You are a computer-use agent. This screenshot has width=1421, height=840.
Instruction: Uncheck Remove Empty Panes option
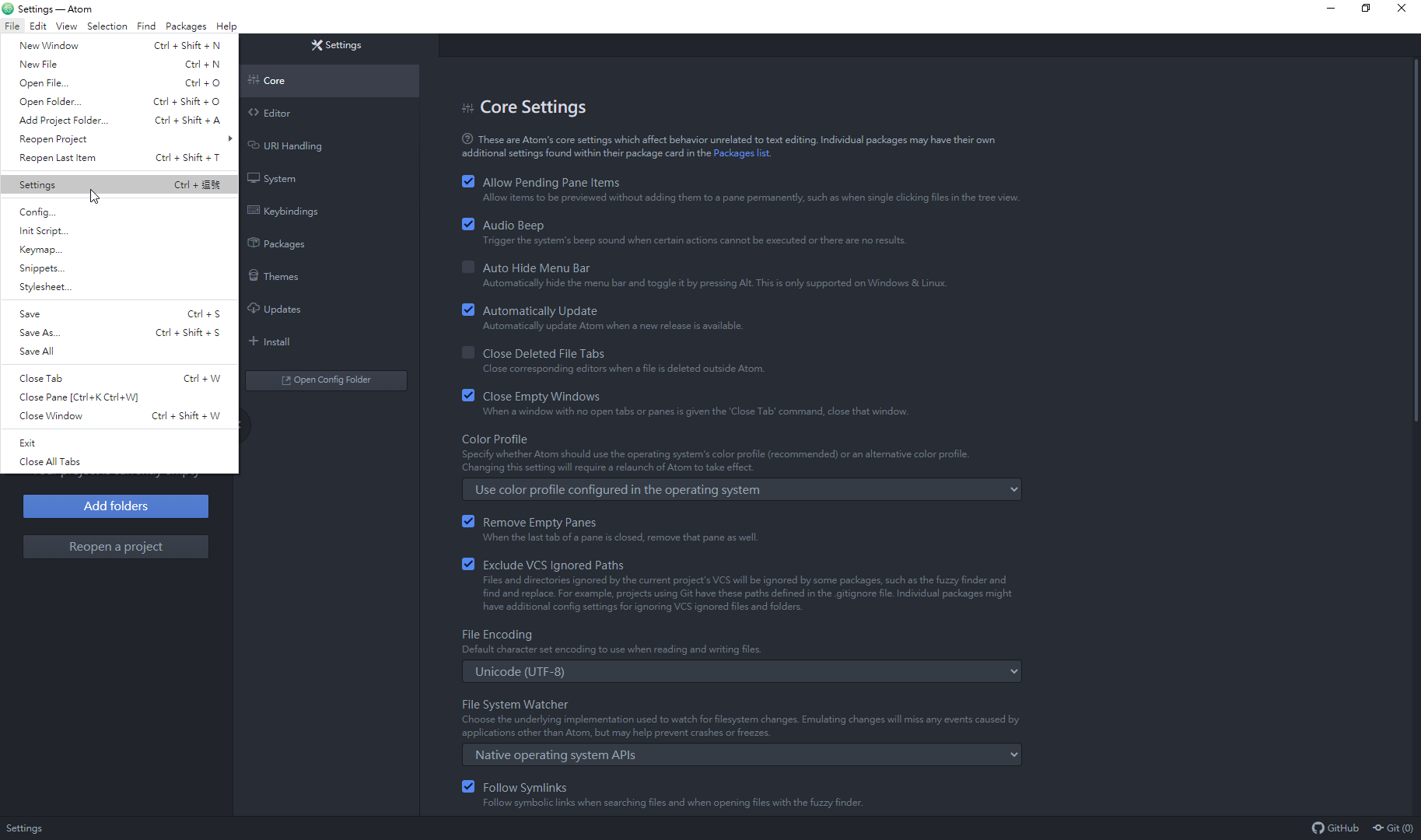468,521
